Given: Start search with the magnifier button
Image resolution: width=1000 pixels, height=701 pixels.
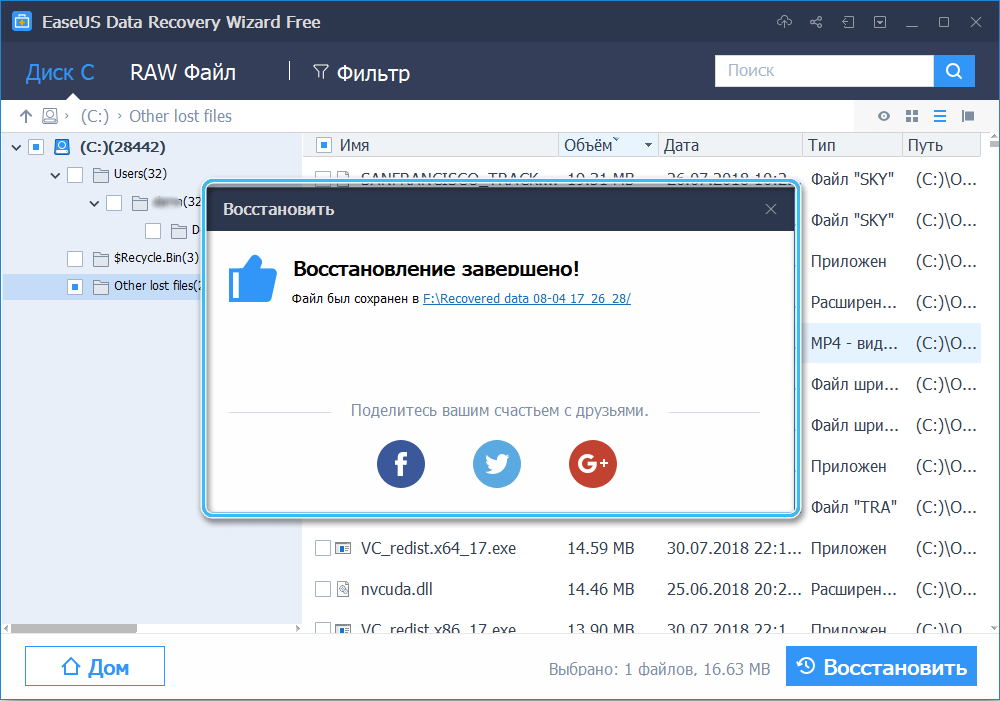Looking at the screenshot, I should [x=953, y=70].
